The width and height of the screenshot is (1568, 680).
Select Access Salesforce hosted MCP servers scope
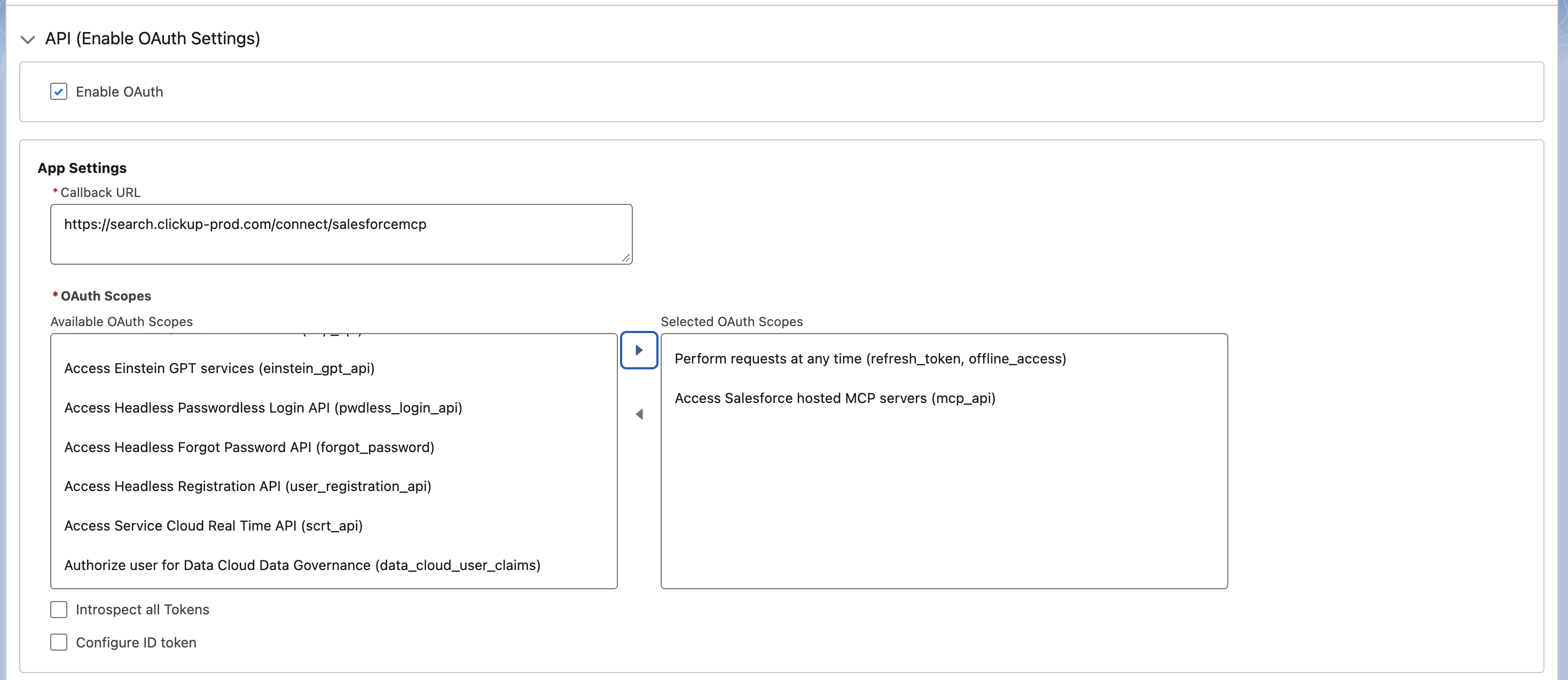(835, 398)
